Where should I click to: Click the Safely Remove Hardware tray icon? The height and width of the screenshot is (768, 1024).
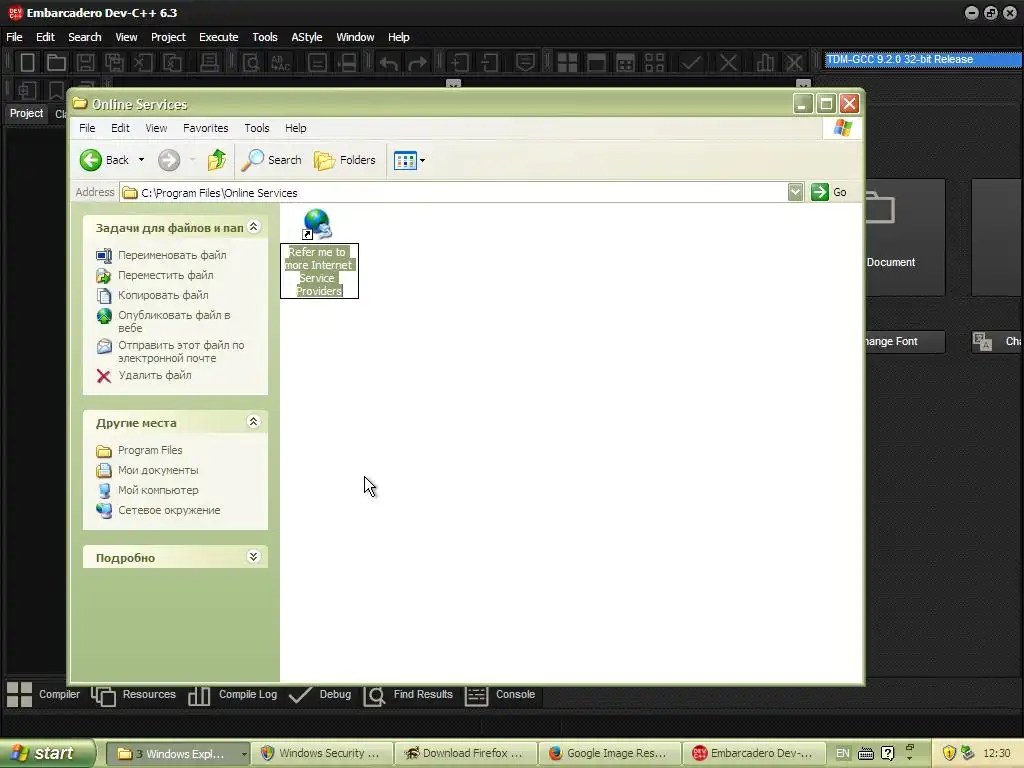[968, 753]
